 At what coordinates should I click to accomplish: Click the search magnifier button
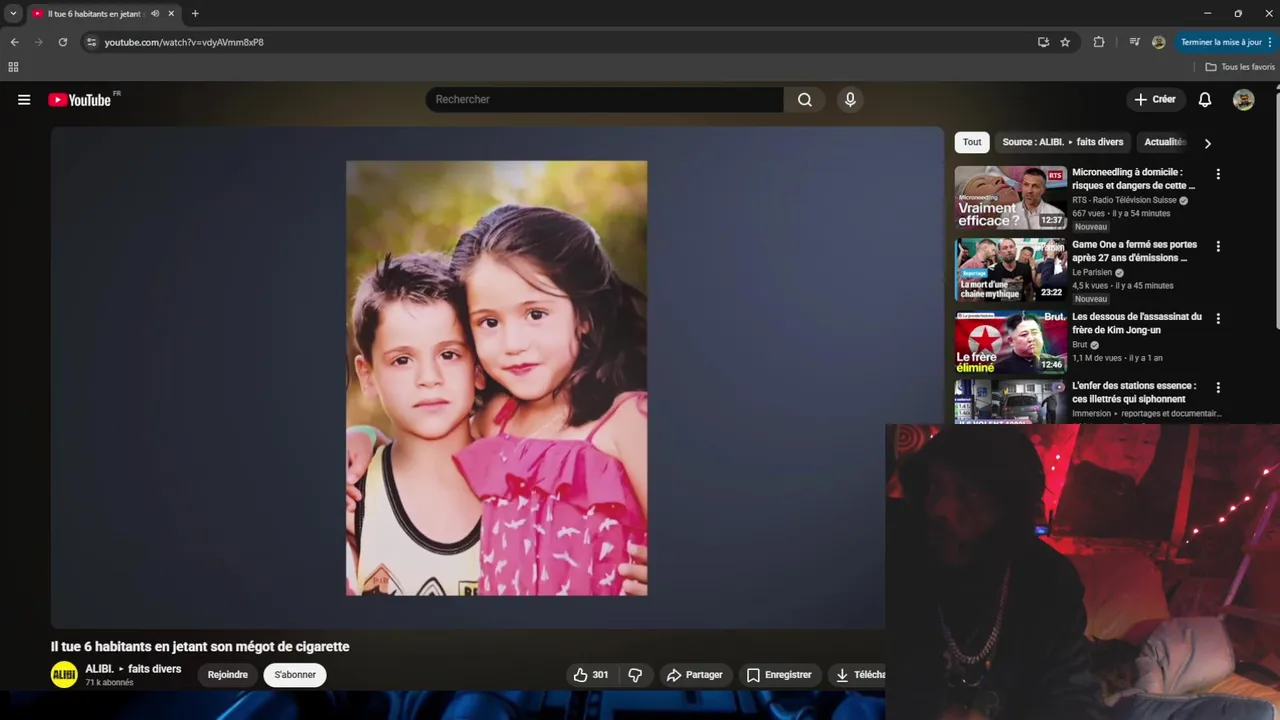(805, 100)
